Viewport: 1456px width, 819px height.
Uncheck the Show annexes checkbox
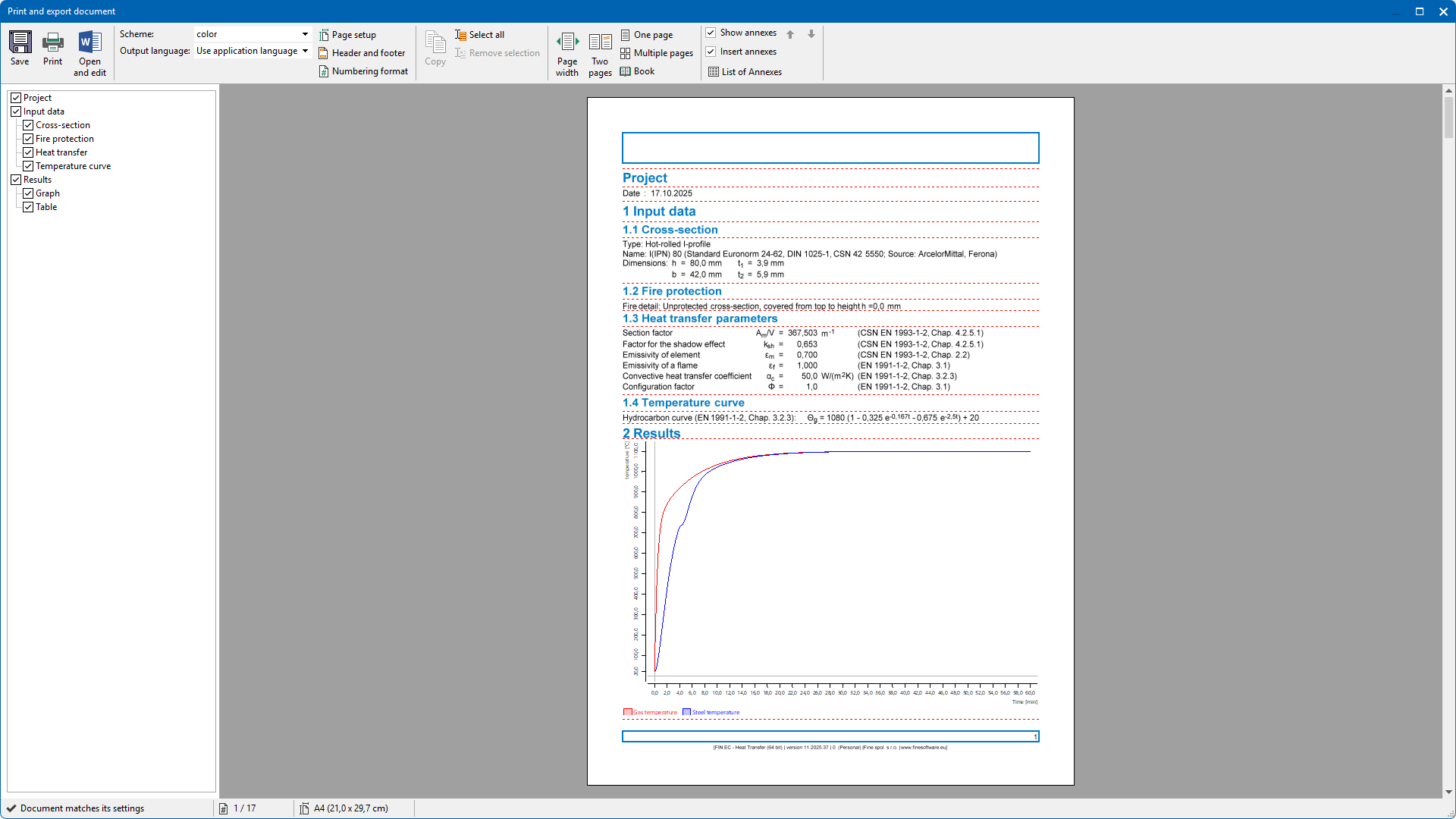711,33
